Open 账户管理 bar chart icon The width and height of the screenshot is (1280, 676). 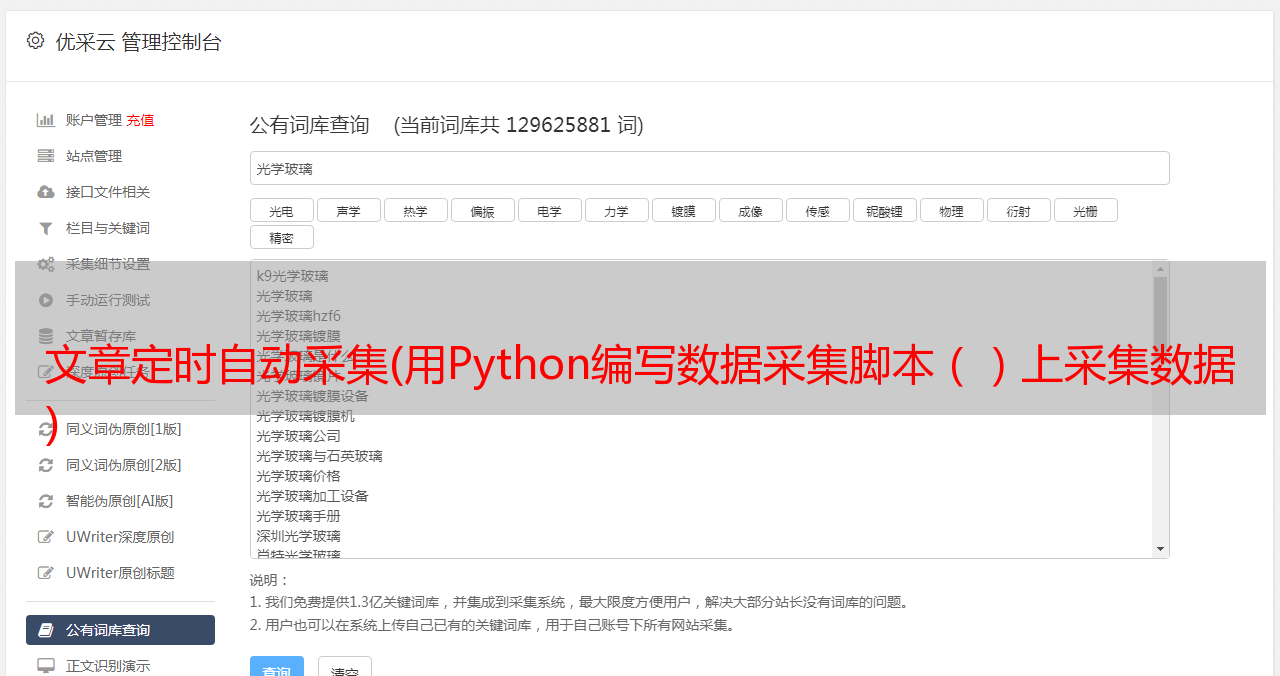(x=46, y=120)
